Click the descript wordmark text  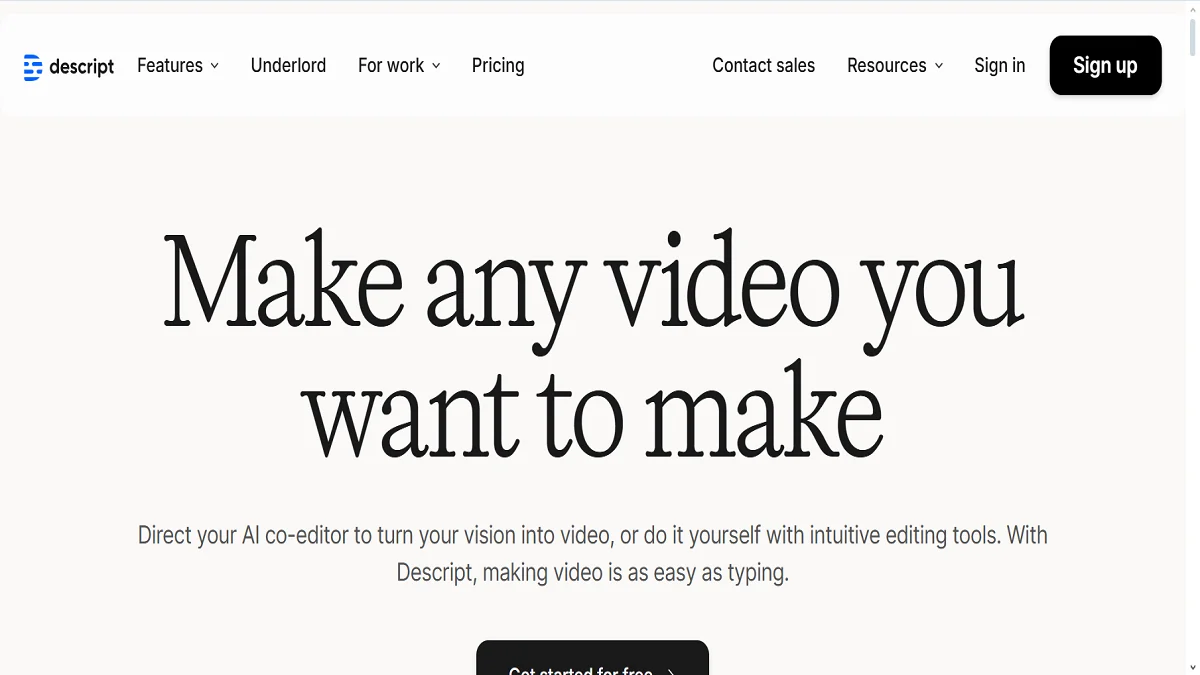tap(82, 67)
